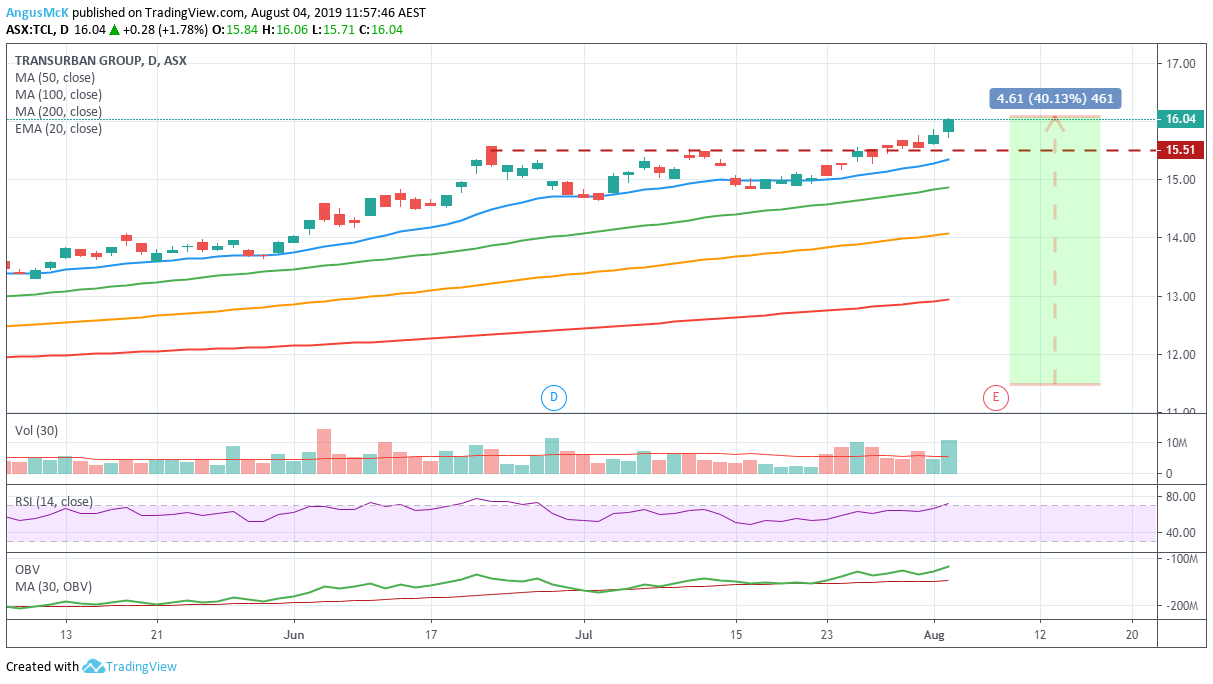
Task: Click the 4.61 (40.13%) 461 measurement label
Action: (x=1054, y=99)
